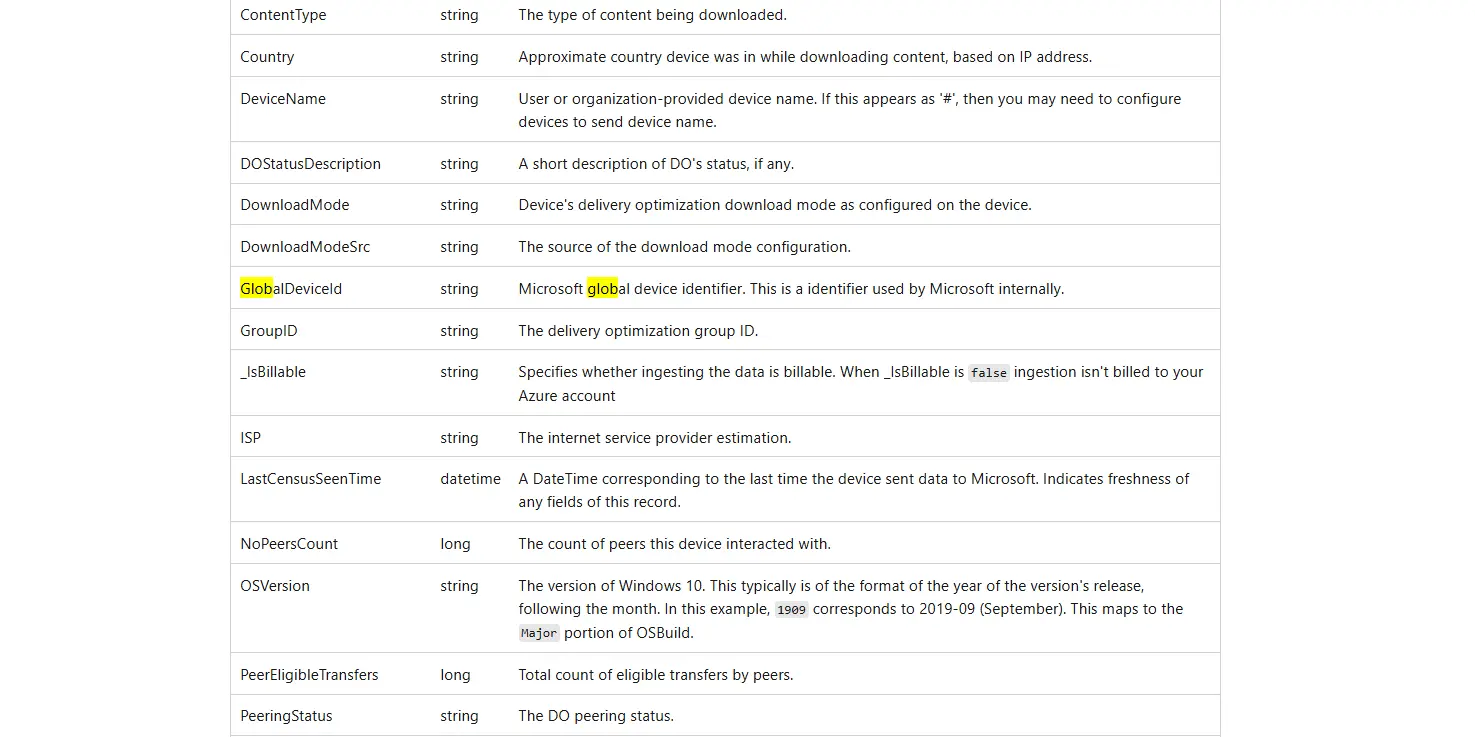This screenshot has height=737, width=1475.
Task: Click the string type in DeviceName row
Action: tap(459, 99)
